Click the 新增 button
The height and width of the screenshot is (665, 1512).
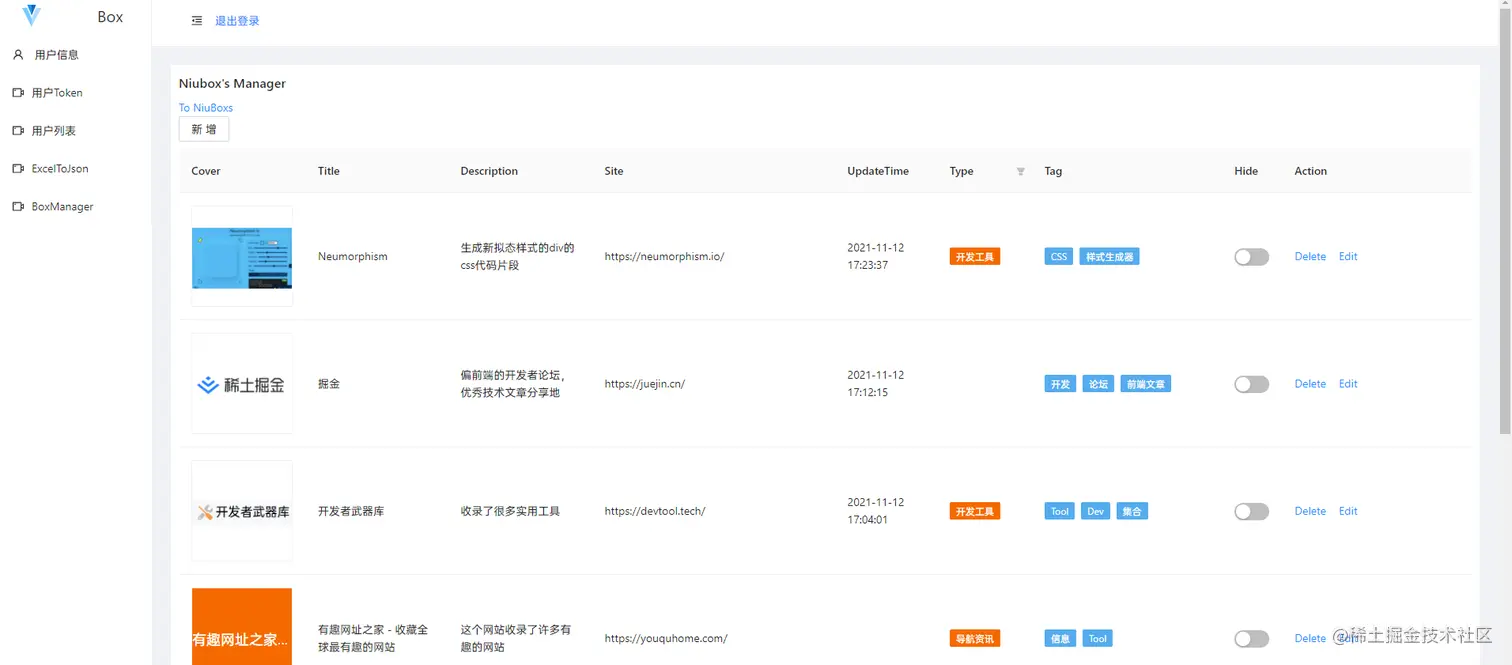coord(204,129)
